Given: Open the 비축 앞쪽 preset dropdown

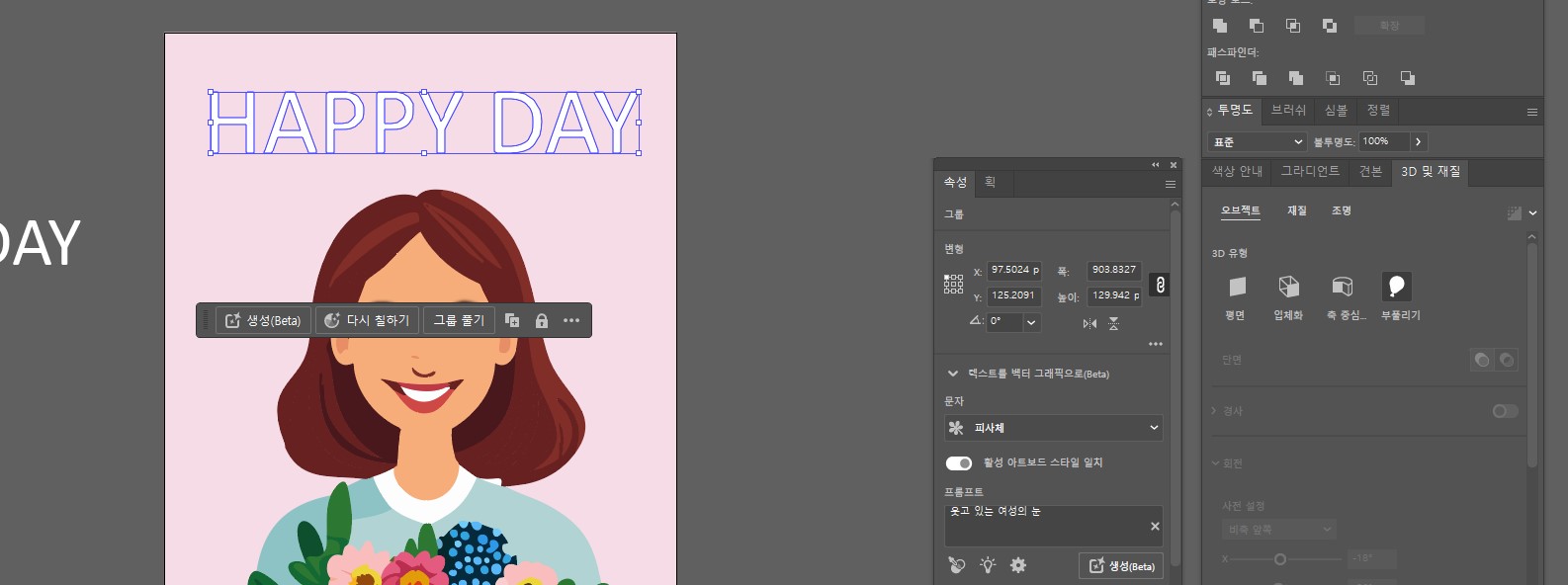Looking at the screenshot, I should [x=1279, y=530].
